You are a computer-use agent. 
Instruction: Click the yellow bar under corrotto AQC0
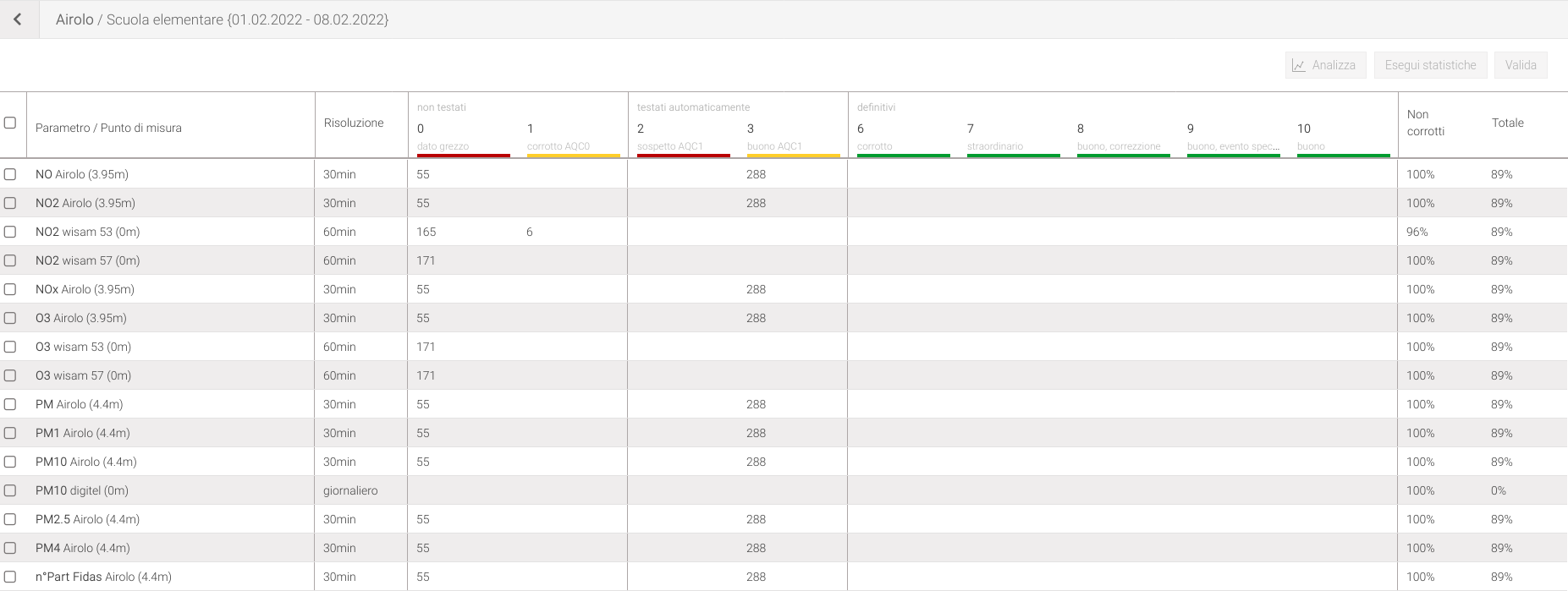tap(573, 156)
